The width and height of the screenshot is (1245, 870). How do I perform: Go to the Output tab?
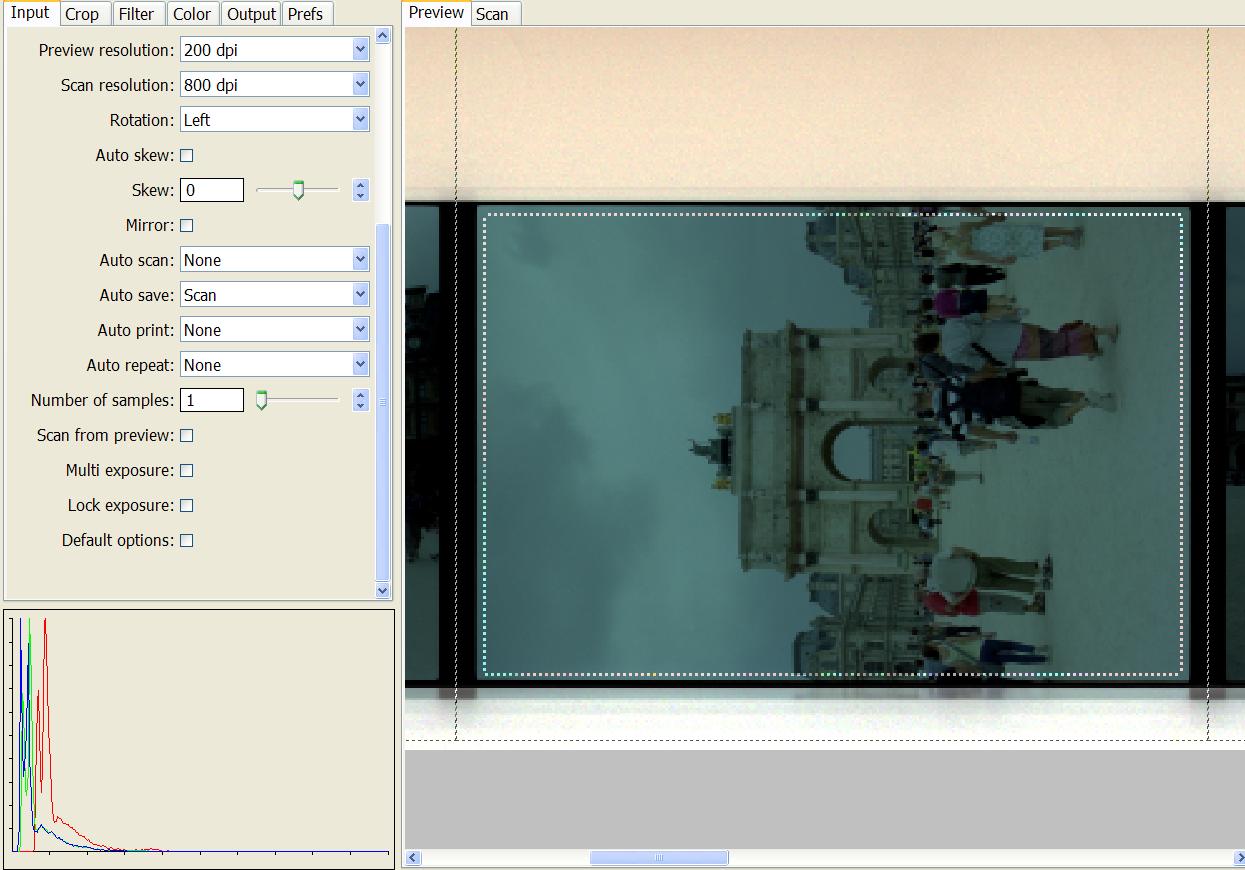click(x=251, y=14)
